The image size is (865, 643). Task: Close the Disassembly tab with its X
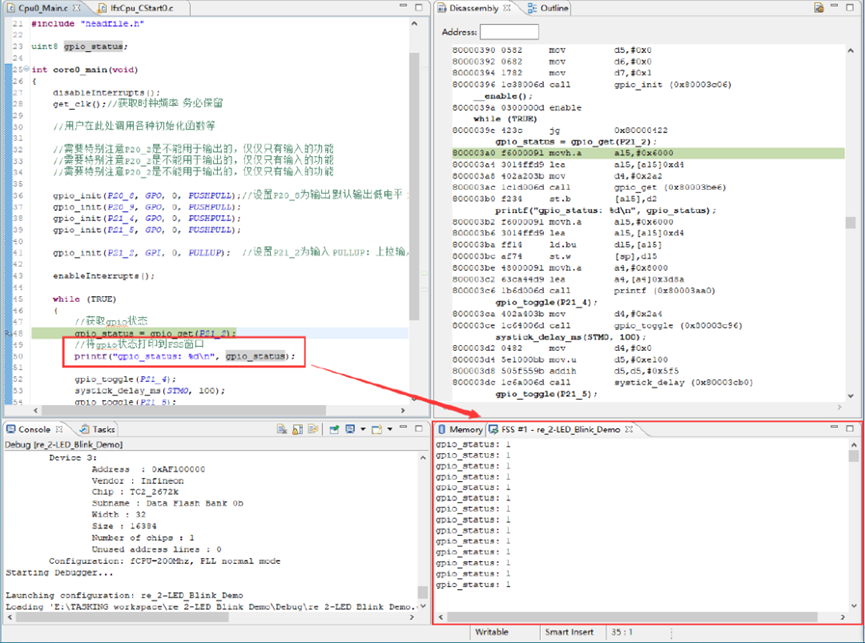[507, 8]
